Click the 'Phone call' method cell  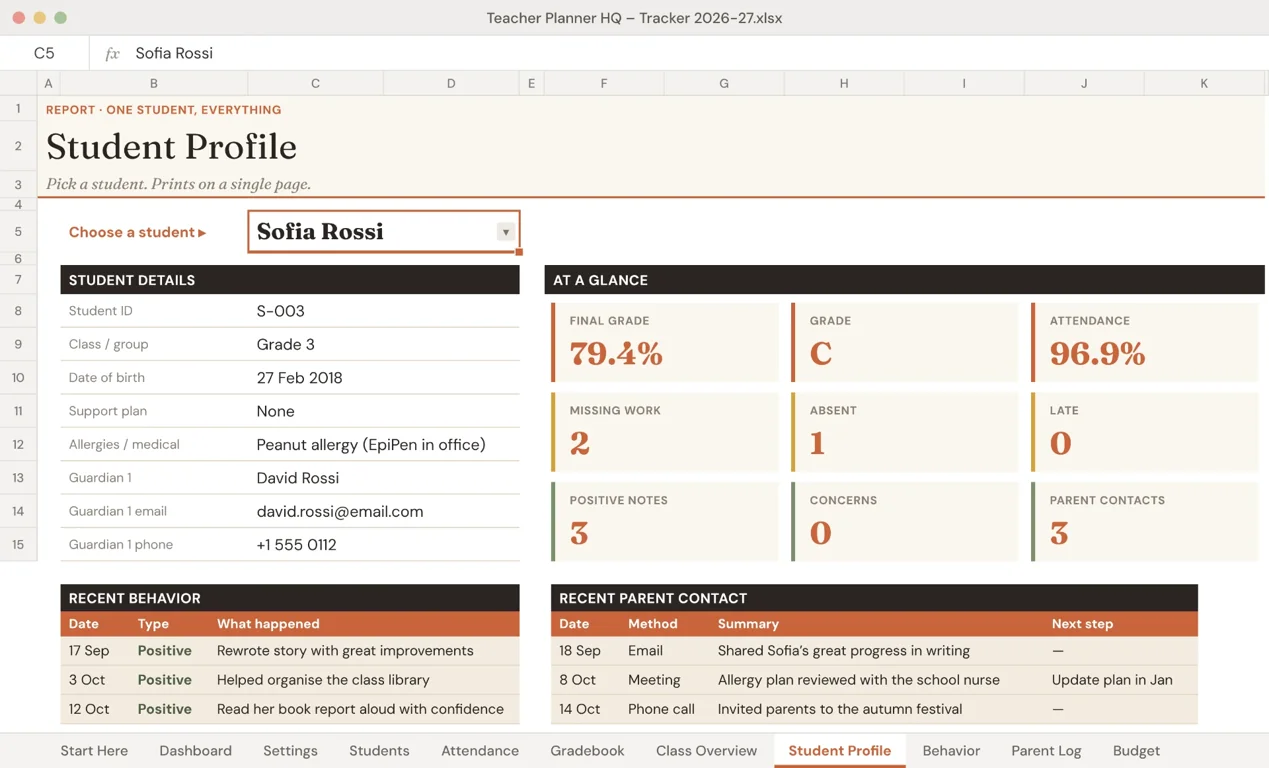661,709
